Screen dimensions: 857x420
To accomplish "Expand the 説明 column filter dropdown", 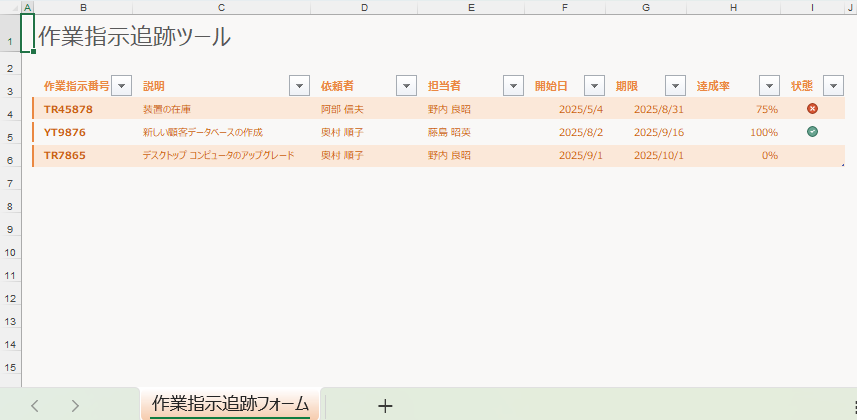I will 299,86.
